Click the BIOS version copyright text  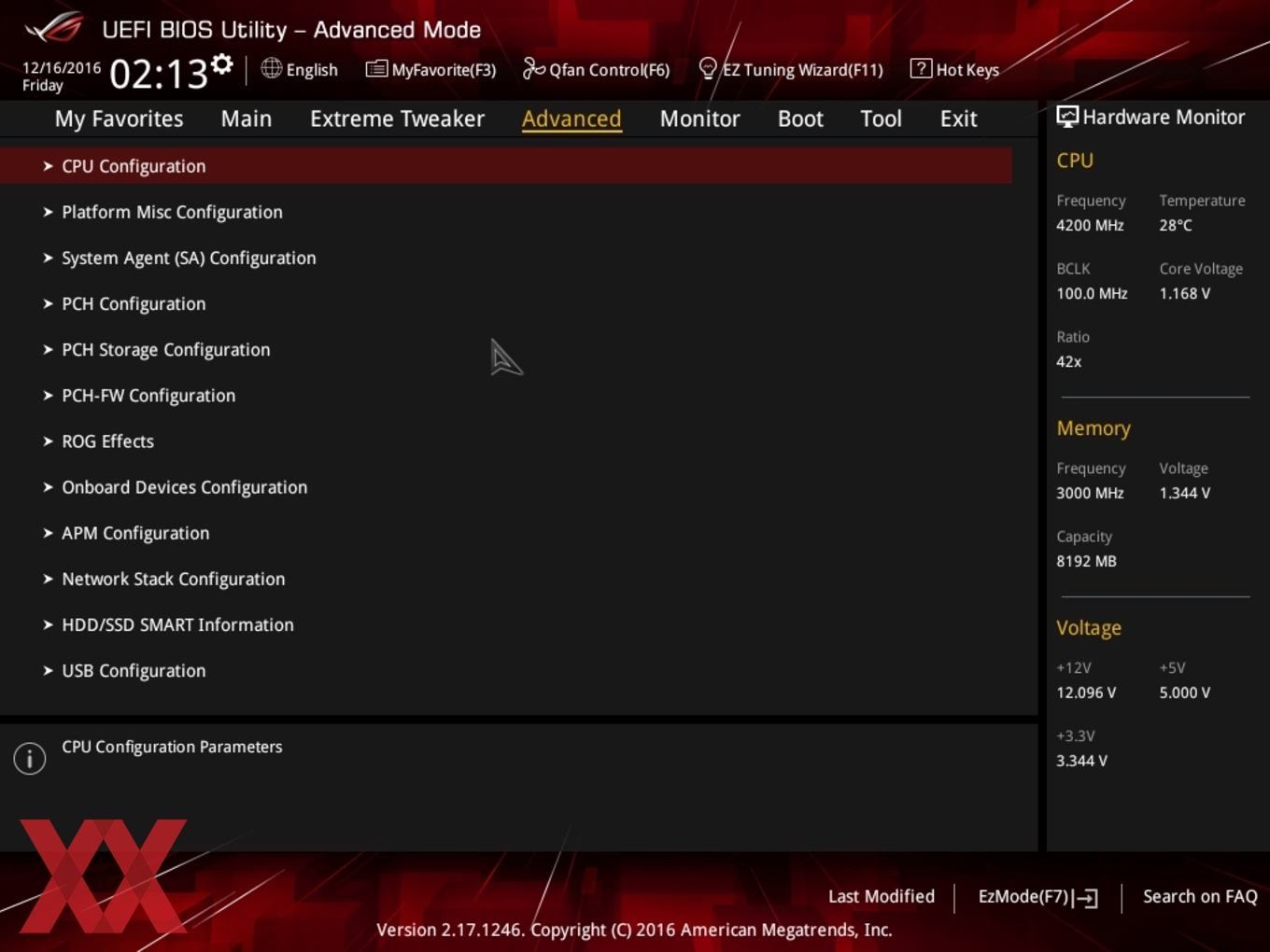[634, 930]
